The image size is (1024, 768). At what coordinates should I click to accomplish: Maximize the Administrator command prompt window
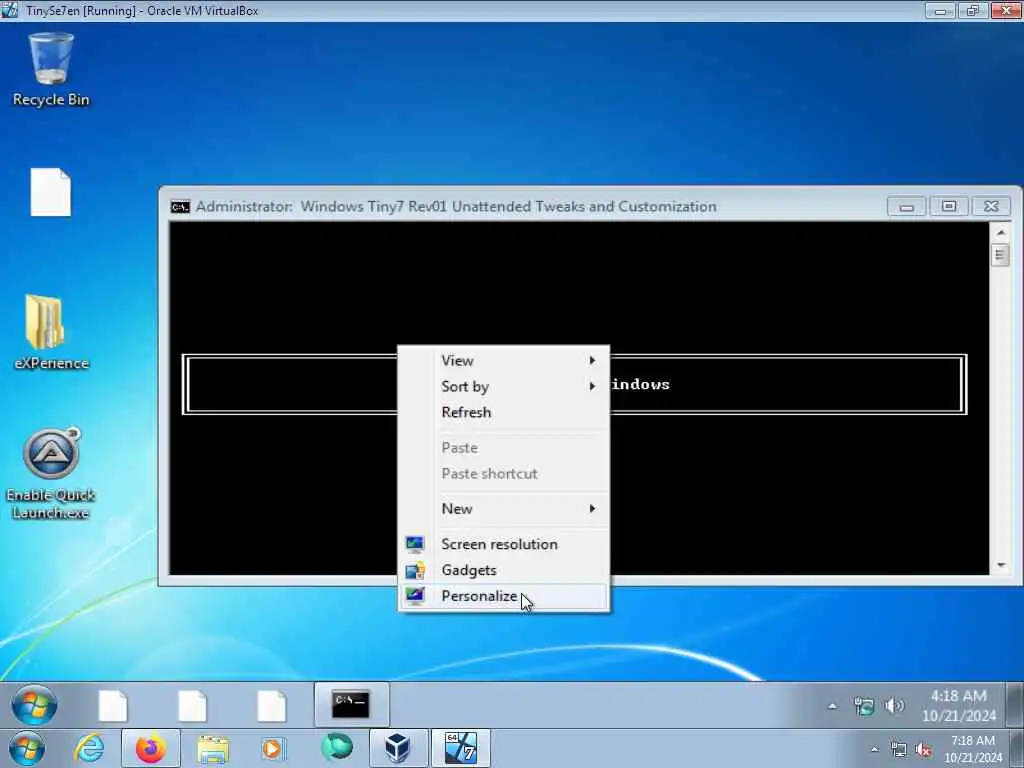(949, 207)
